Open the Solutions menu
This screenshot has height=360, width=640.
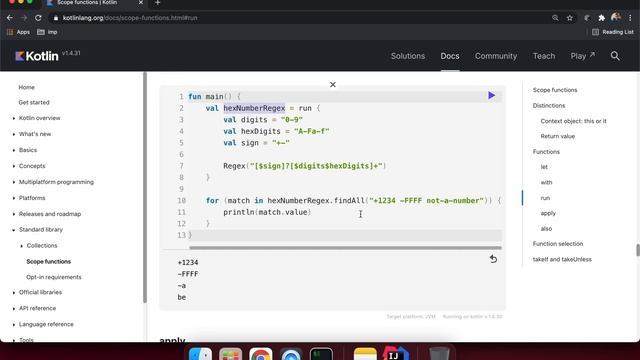click(408, 56)
